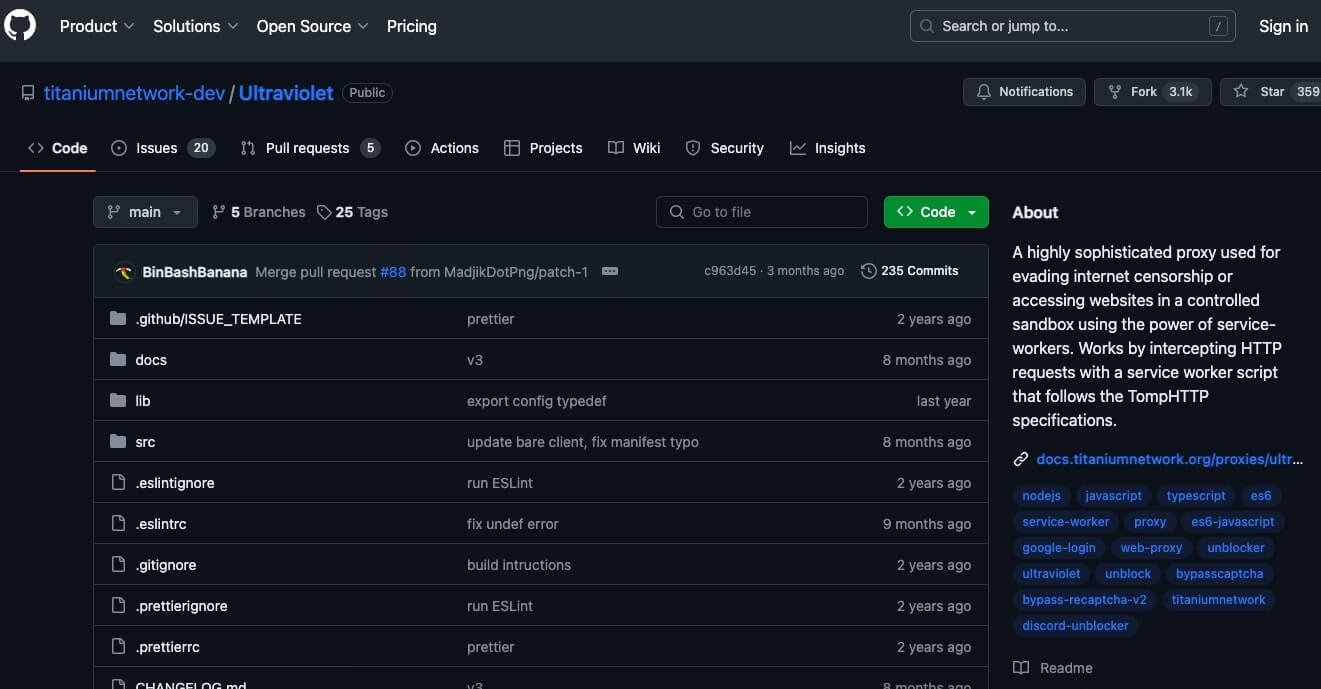Expand the Solutions menu

point(195,26)
